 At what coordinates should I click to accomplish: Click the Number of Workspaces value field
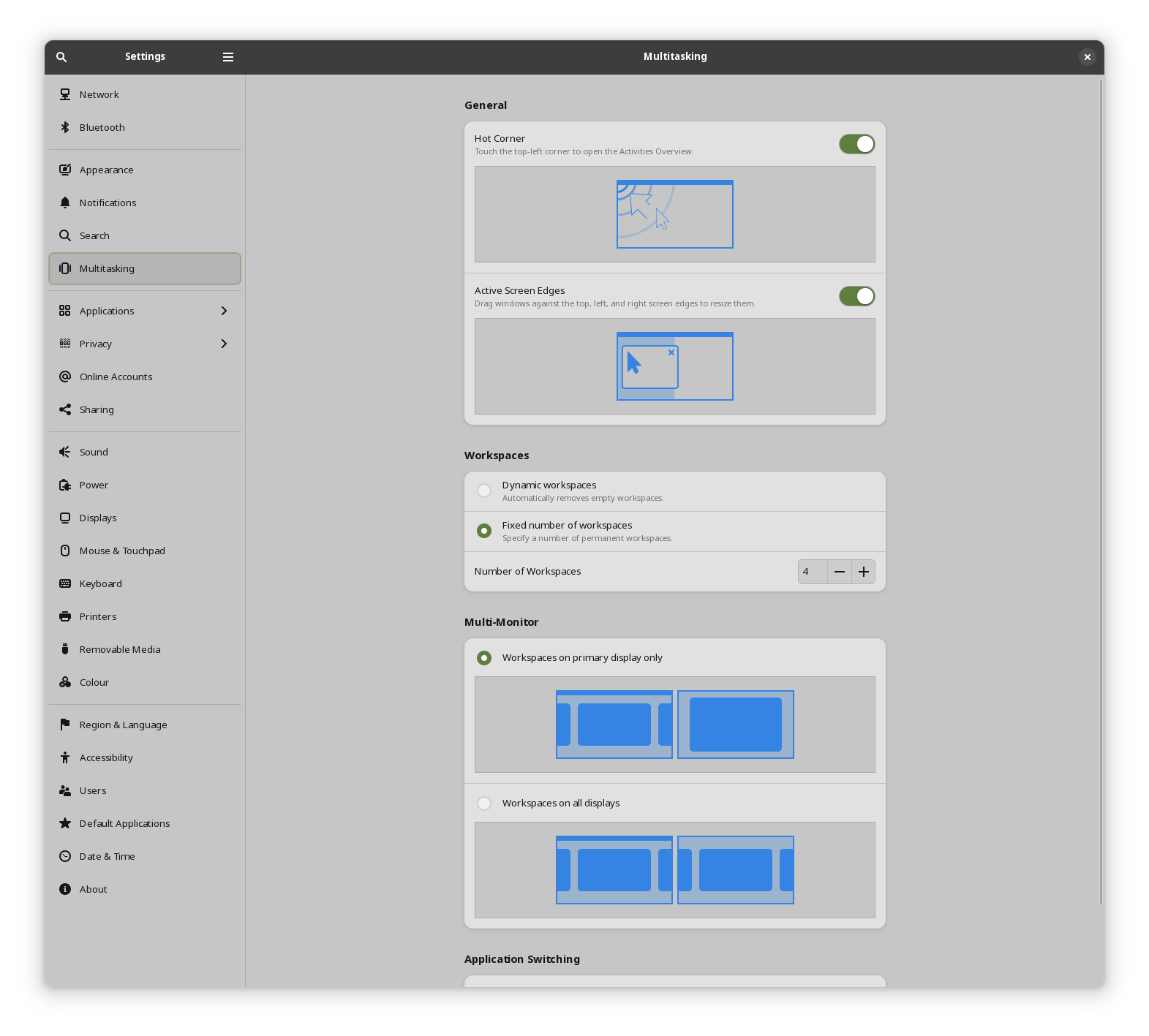click(x=813, y=572)
